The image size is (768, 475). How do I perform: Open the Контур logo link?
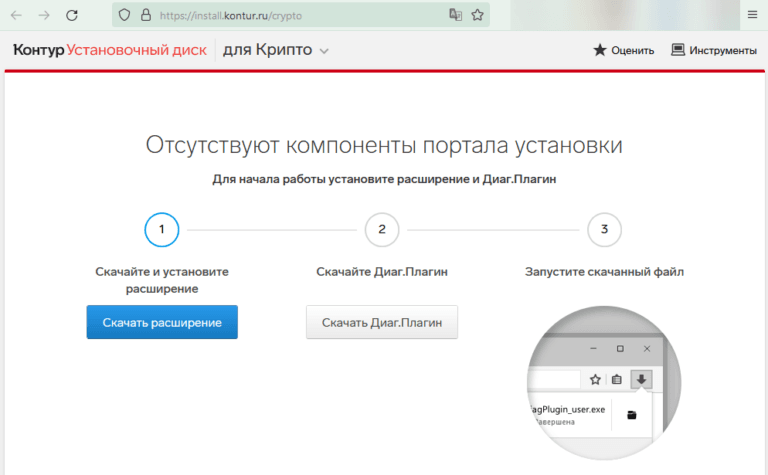click(38, 49)
